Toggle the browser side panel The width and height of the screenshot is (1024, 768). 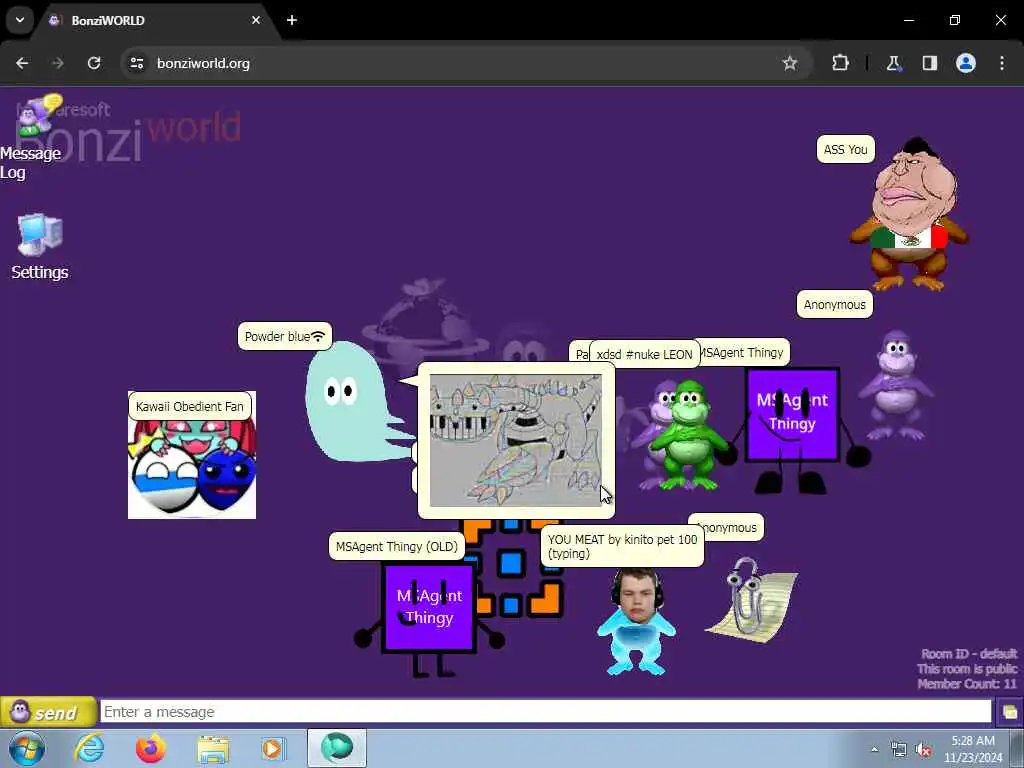(x=930, y=63)
